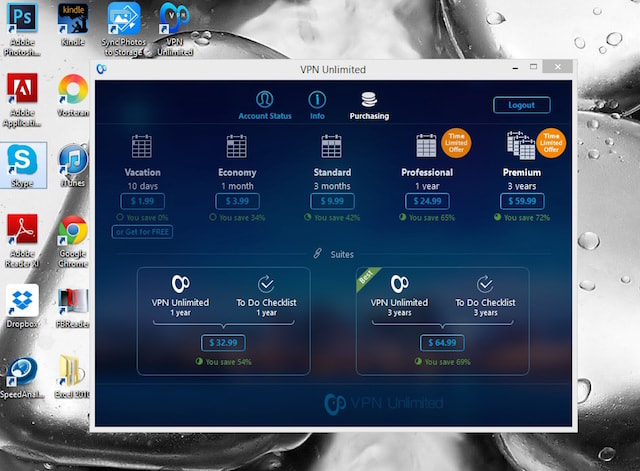This screenshot has height=471, width=640.
Task: Open Adobe Photoshop desktop shortcut
Action: 22,29
